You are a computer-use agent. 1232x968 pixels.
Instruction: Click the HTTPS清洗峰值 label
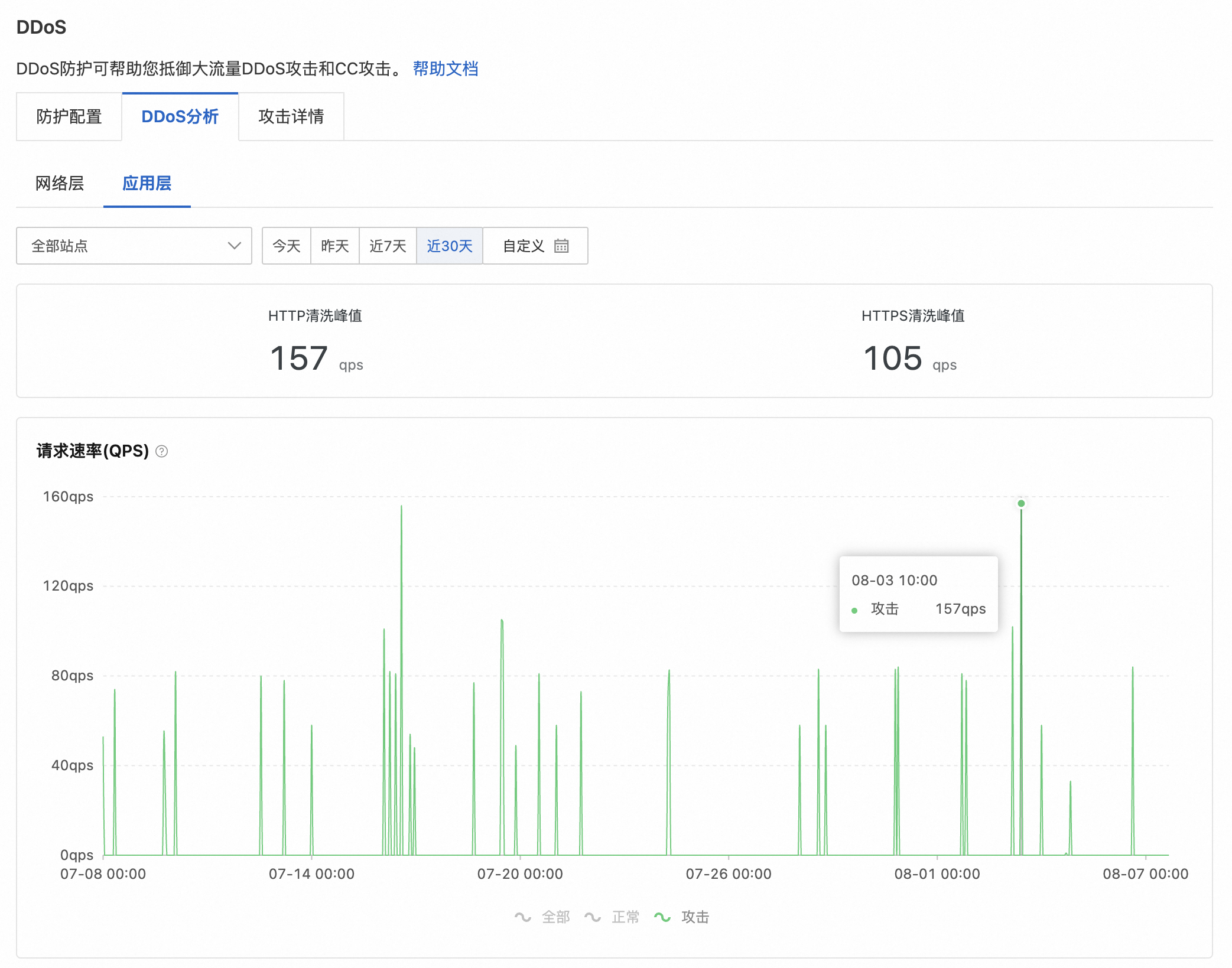click(913, 316)
